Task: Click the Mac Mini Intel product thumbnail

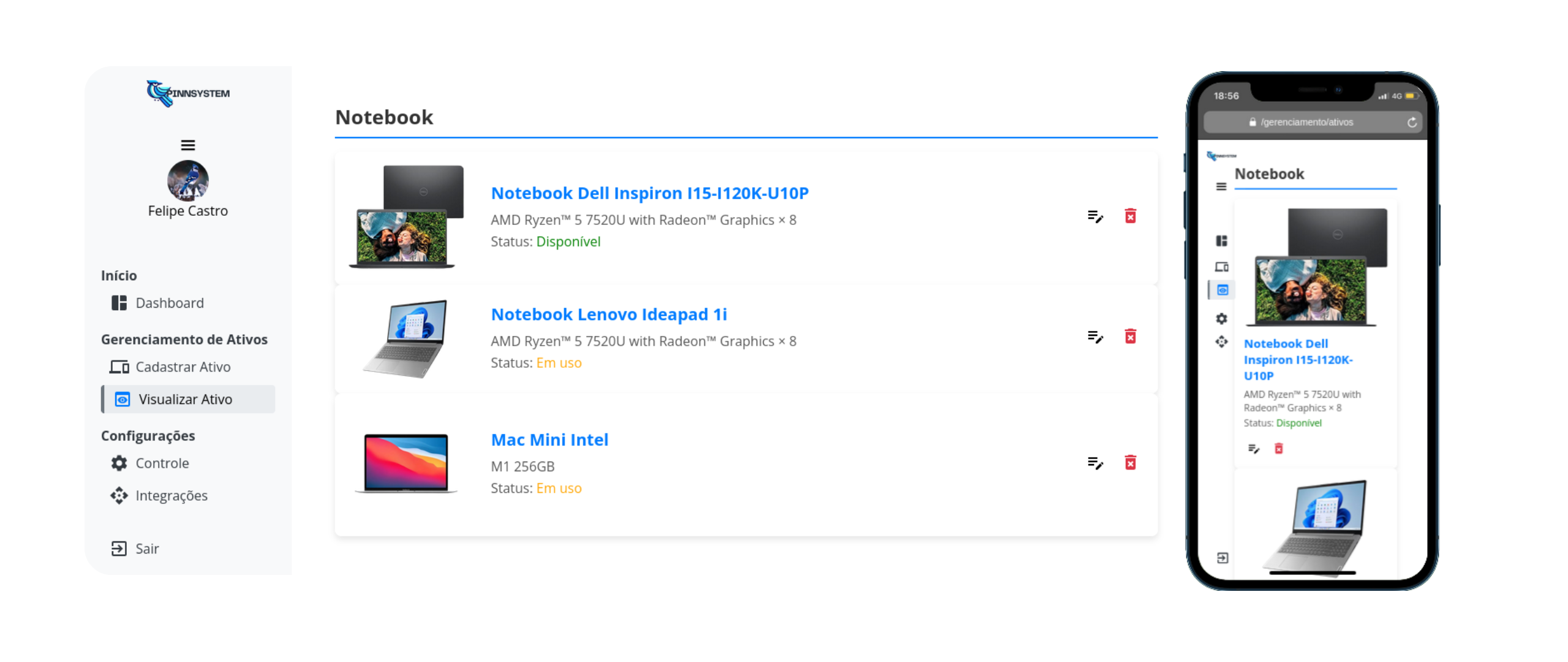Action: click(405, 463)
